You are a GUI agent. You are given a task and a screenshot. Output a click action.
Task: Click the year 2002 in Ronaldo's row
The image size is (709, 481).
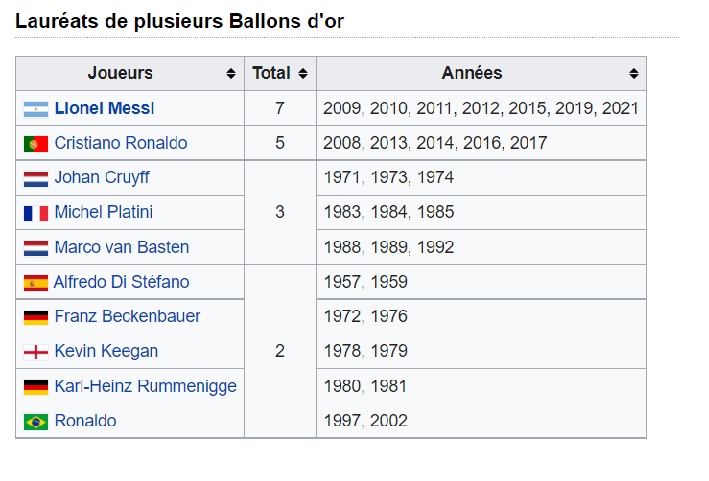point(389,421)
